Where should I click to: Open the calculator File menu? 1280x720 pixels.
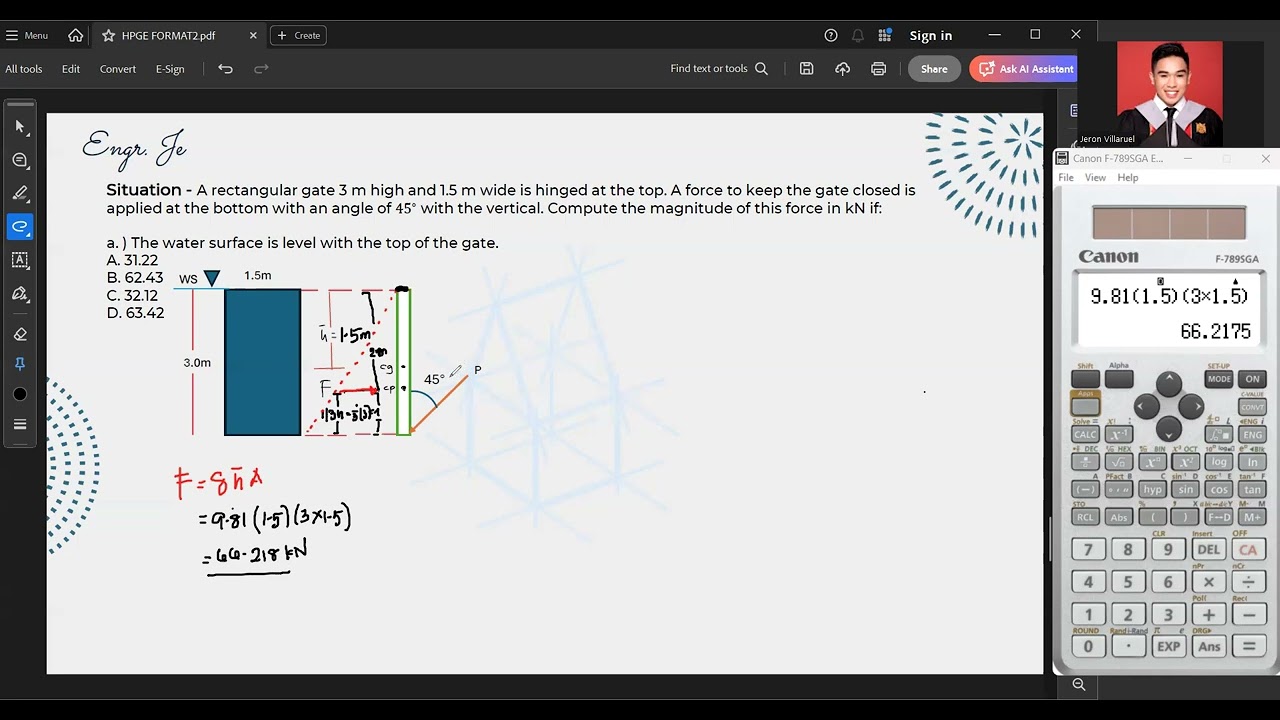1066,178
